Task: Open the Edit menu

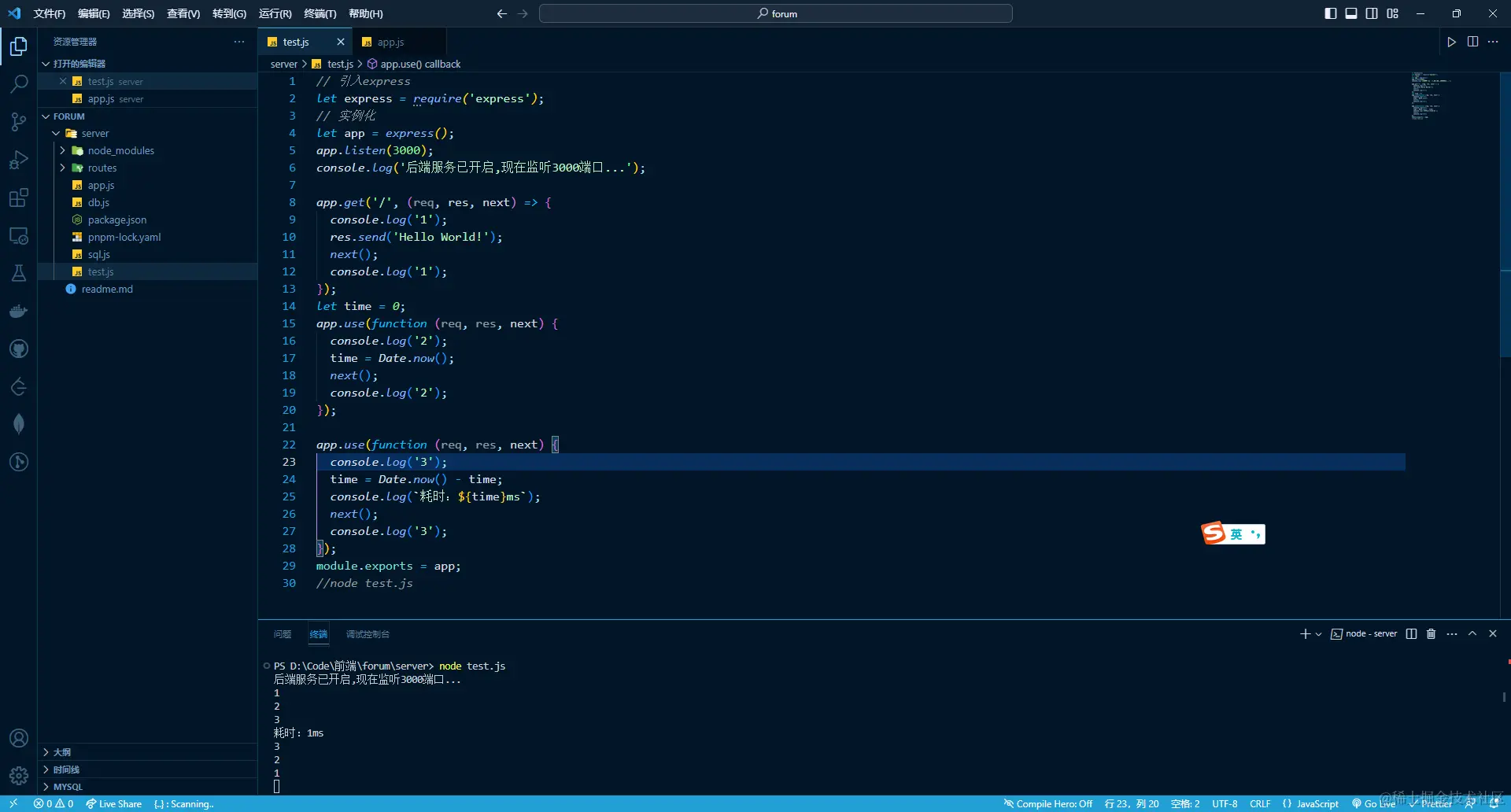Action: tap(94, 13)
